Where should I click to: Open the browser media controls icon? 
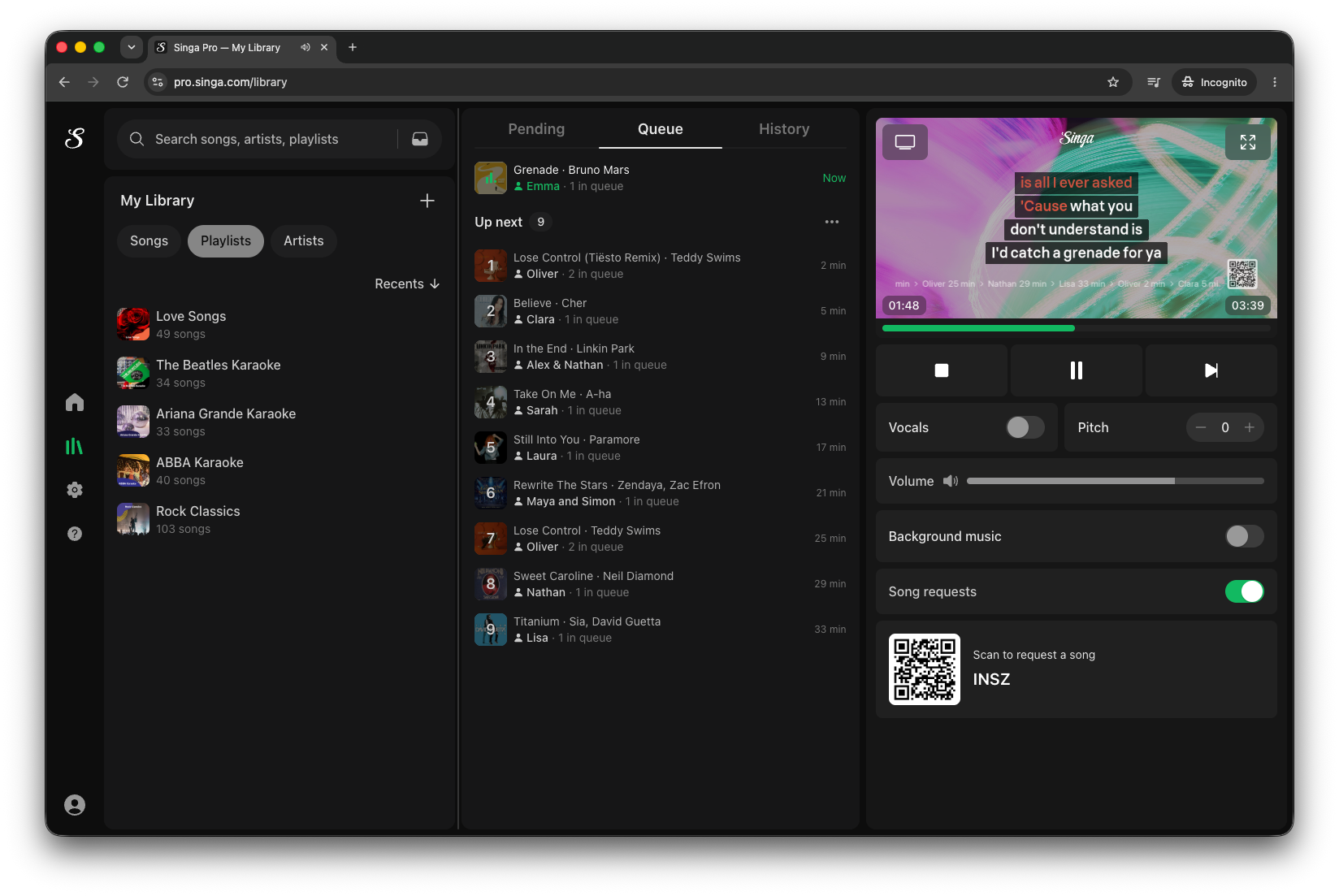pyautogui.click(x=1154, y=82)
